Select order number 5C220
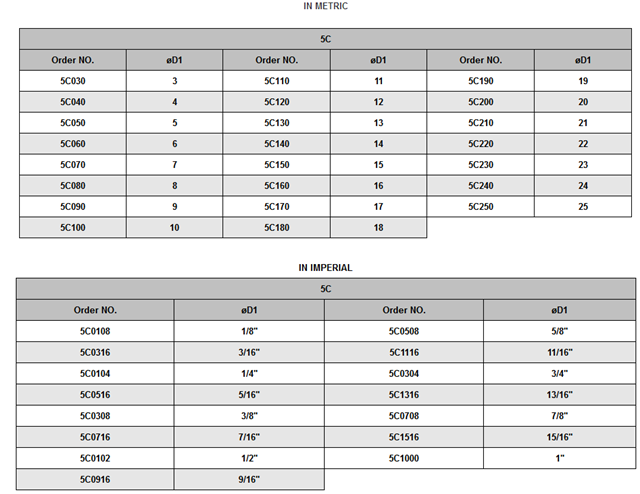 481,144
